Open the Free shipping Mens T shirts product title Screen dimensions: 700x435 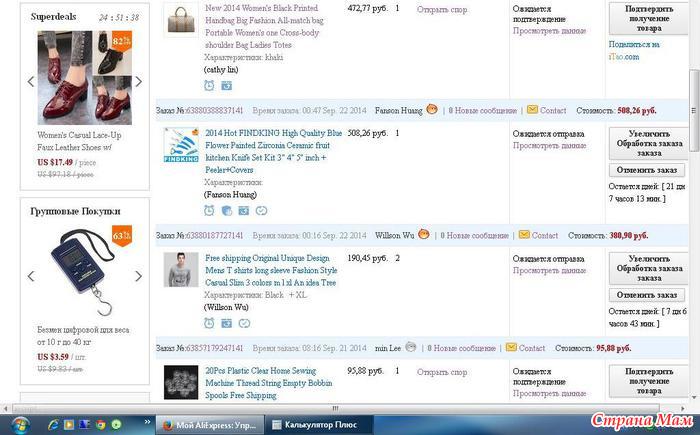271,270
